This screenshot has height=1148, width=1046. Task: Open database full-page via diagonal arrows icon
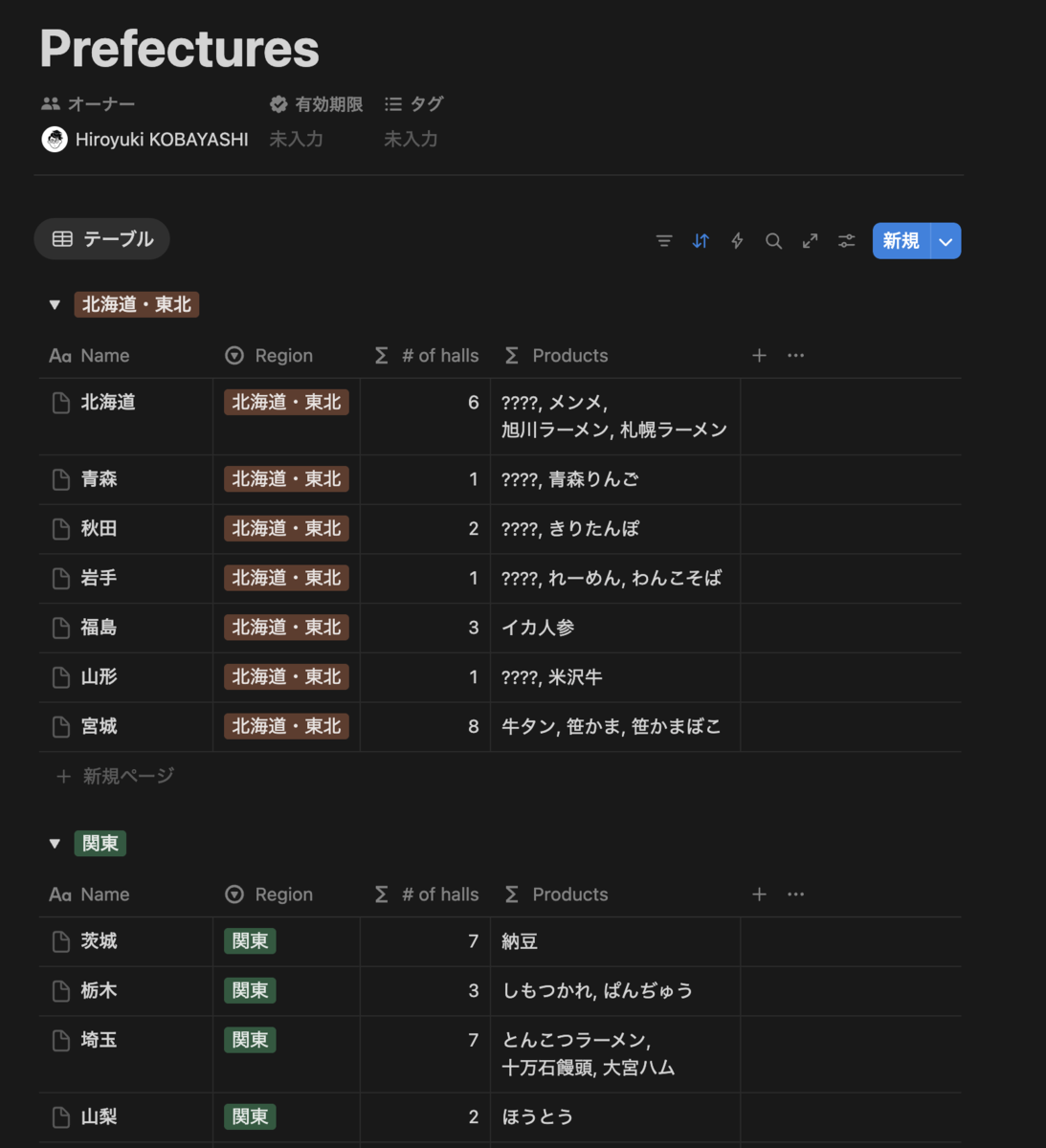tap(810, 241)
